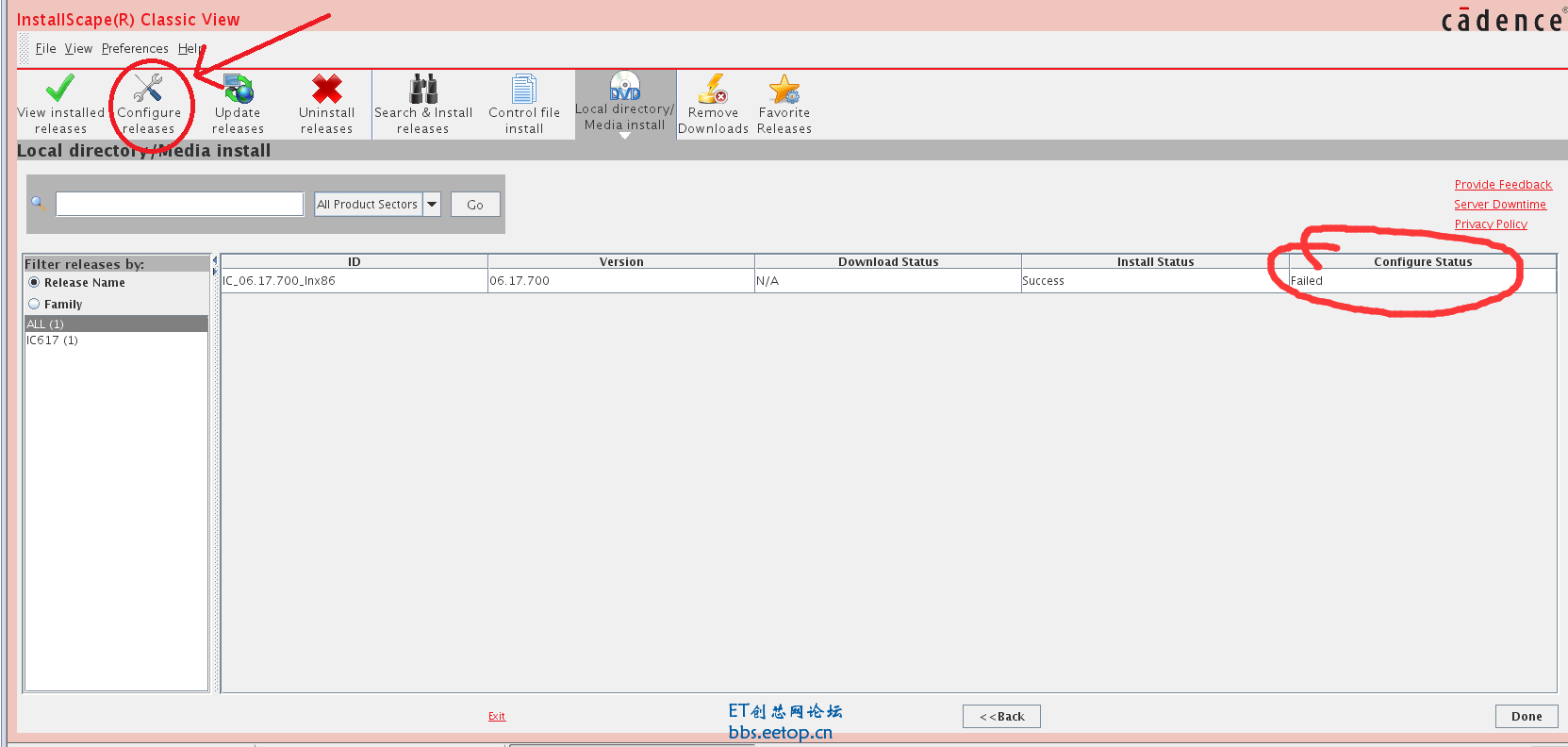Image resolution: width=1568 pixels, height=747 pixels.
Task: Click version cell 06.17.700
Action: pos(621,281)
